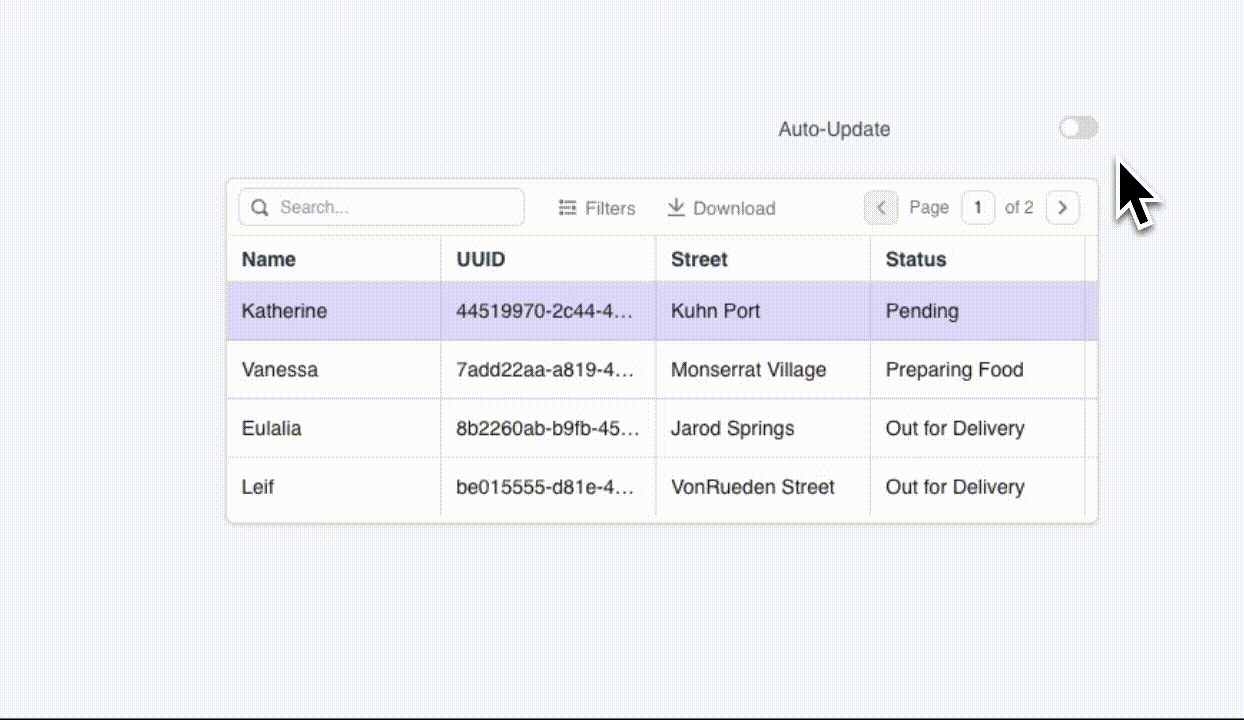Click the Status column header
Viewport: 1244px width, 720px height.
coord(915,259)
